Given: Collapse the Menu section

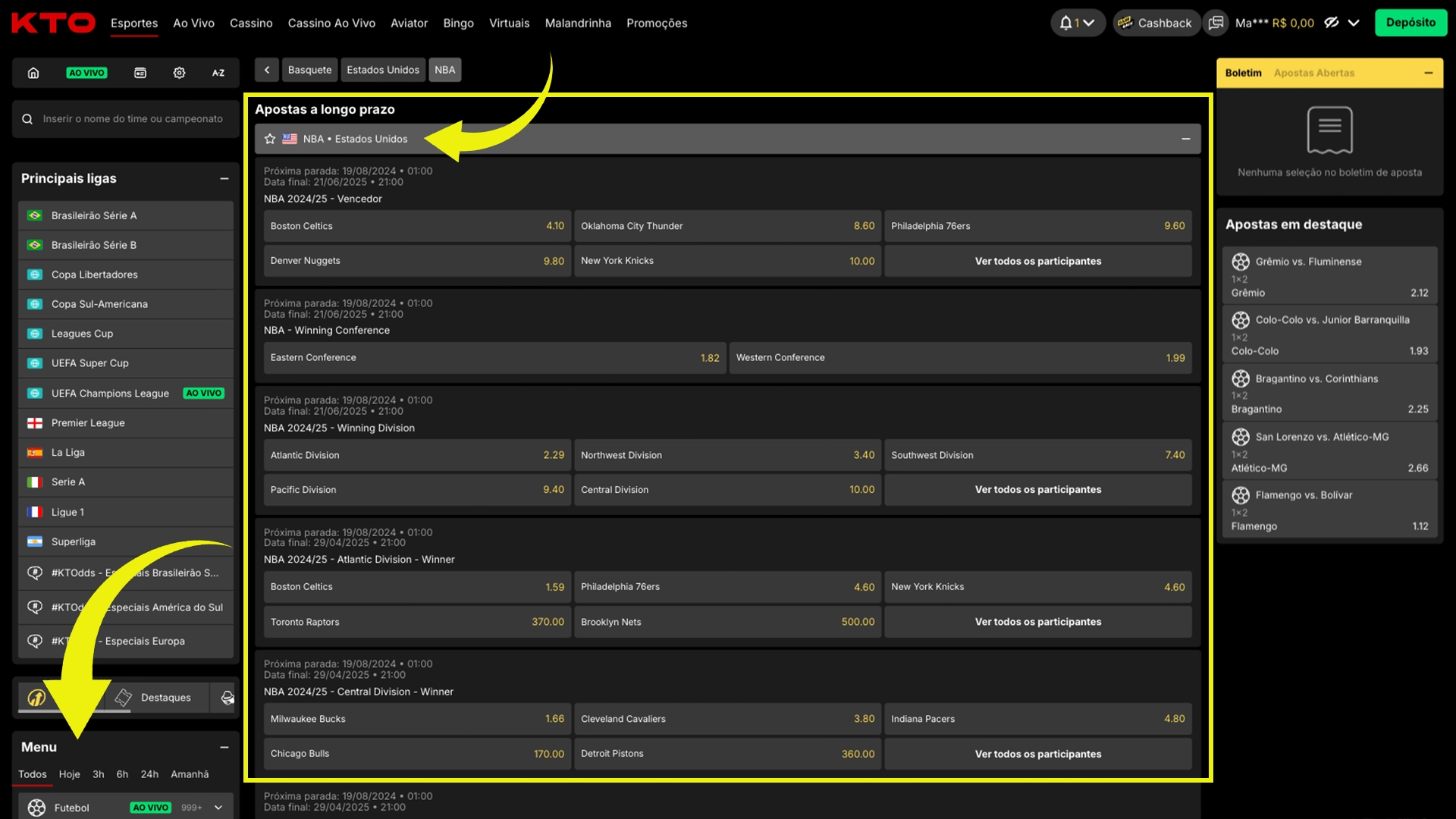Looking at the screenshot, I should [x=224, y=747].
